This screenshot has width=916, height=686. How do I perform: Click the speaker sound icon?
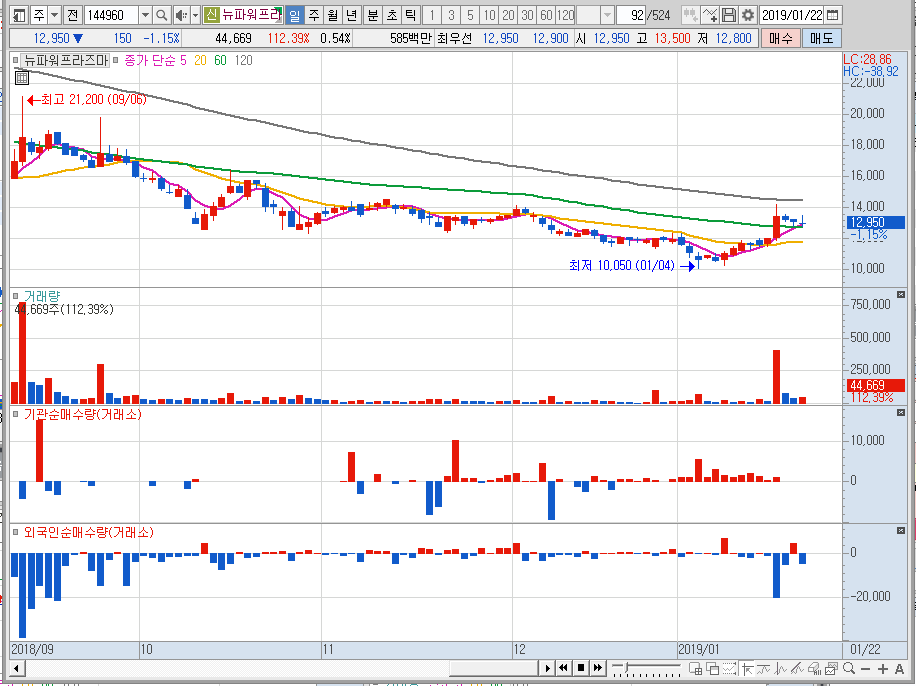[180, 15]
